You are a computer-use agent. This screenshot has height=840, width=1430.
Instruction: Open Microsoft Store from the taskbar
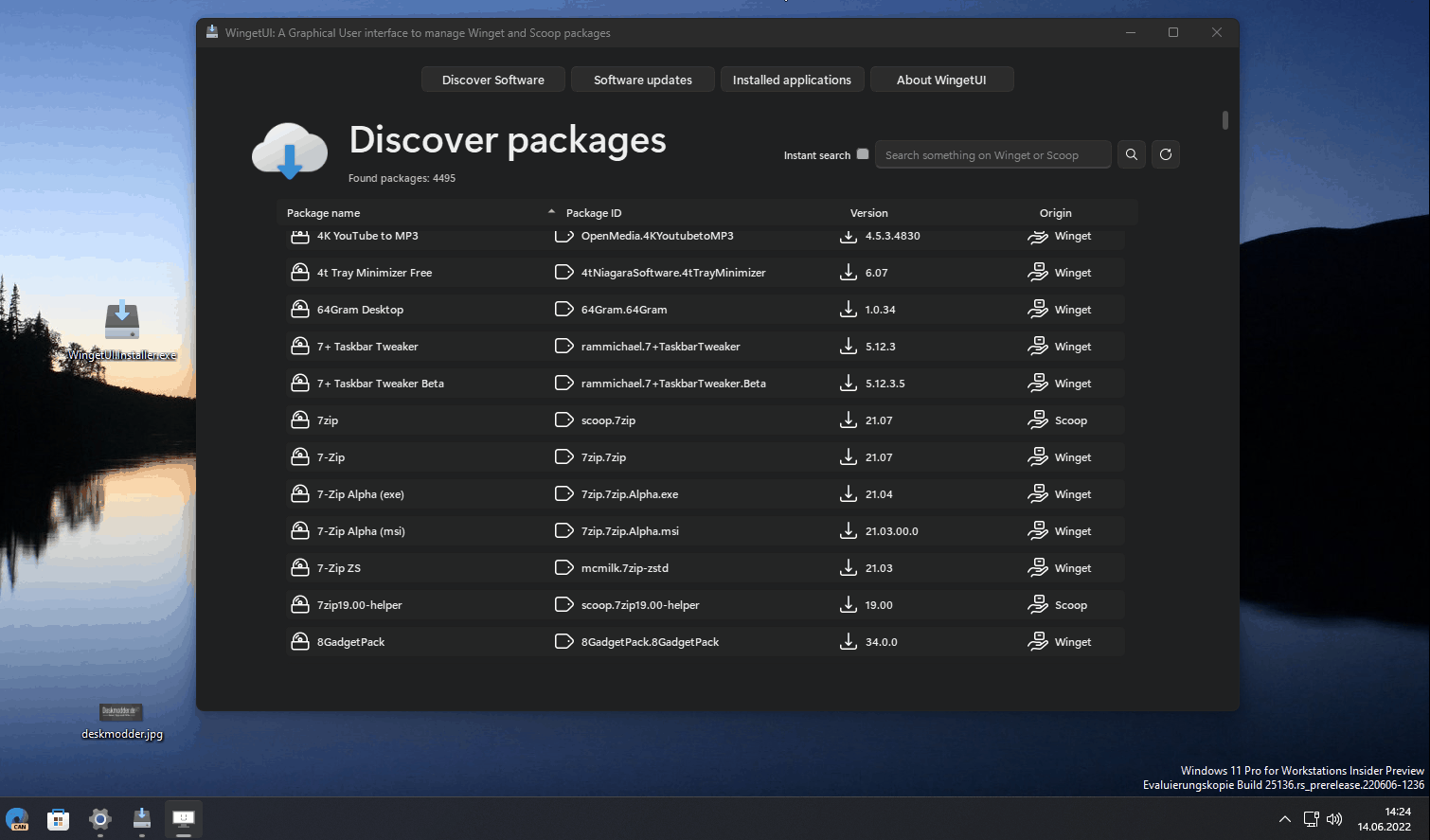pyautogui.click(x=59, y=819)
